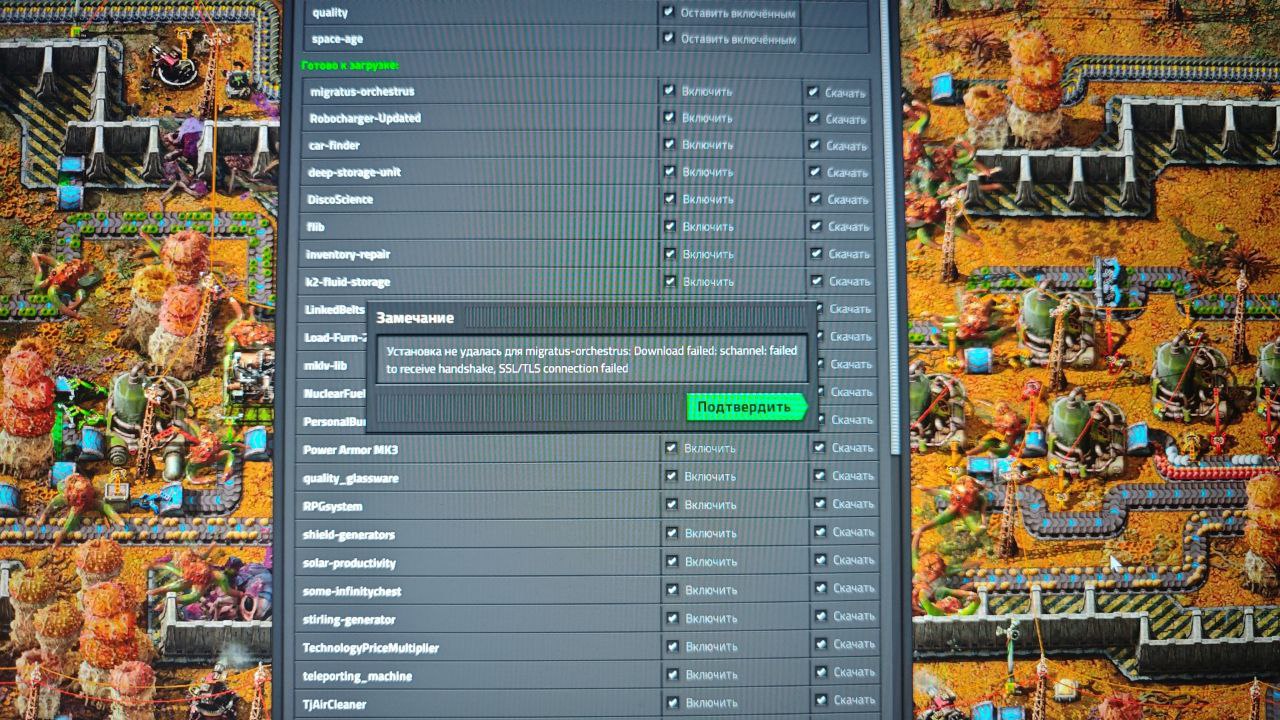Toggle Скачать checkbox for deep-storage-unit
The width and height of the screenshot is (1280, 720).
coord(816,172)
